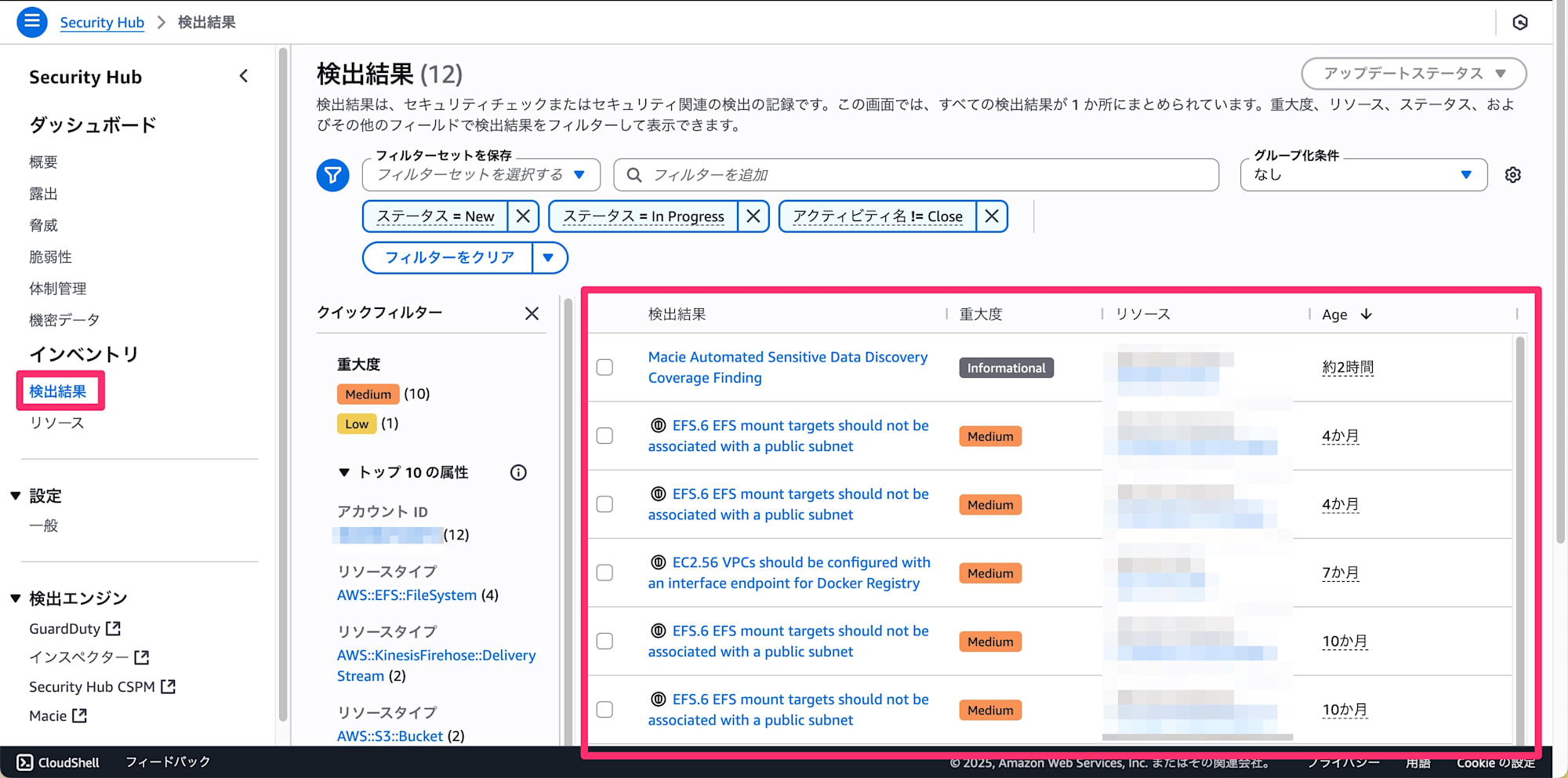Screen dimensions: 1568x778
Task: Remove the アクティビティ名 != Close filter
Action: click(x=992, y=216)
